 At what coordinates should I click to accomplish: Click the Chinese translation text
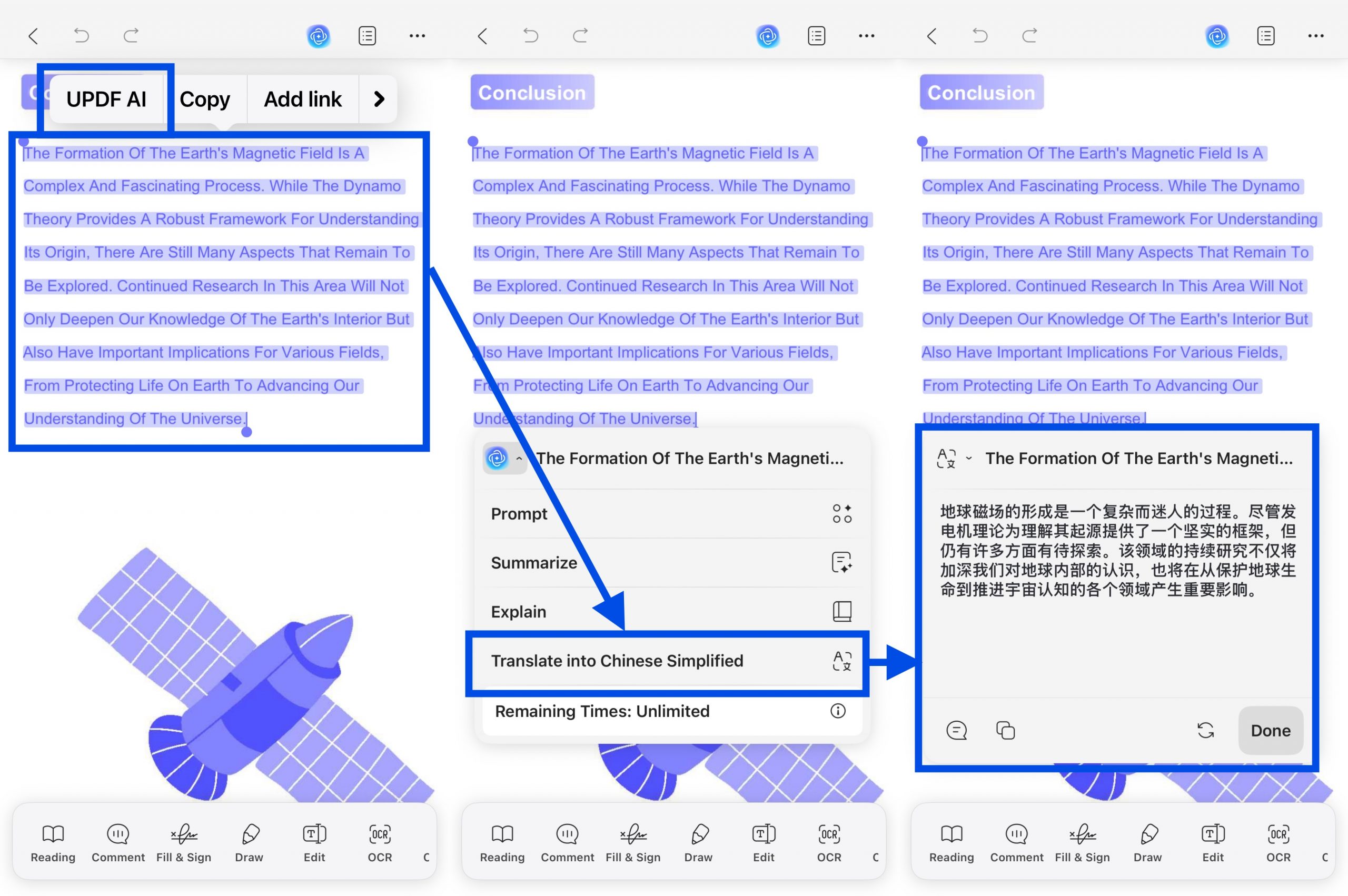tap(1118, 550)
